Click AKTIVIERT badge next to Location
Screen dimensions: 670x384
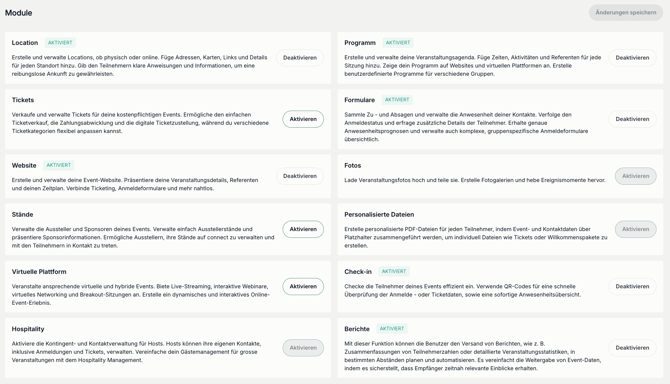click(x=60, y=43)
